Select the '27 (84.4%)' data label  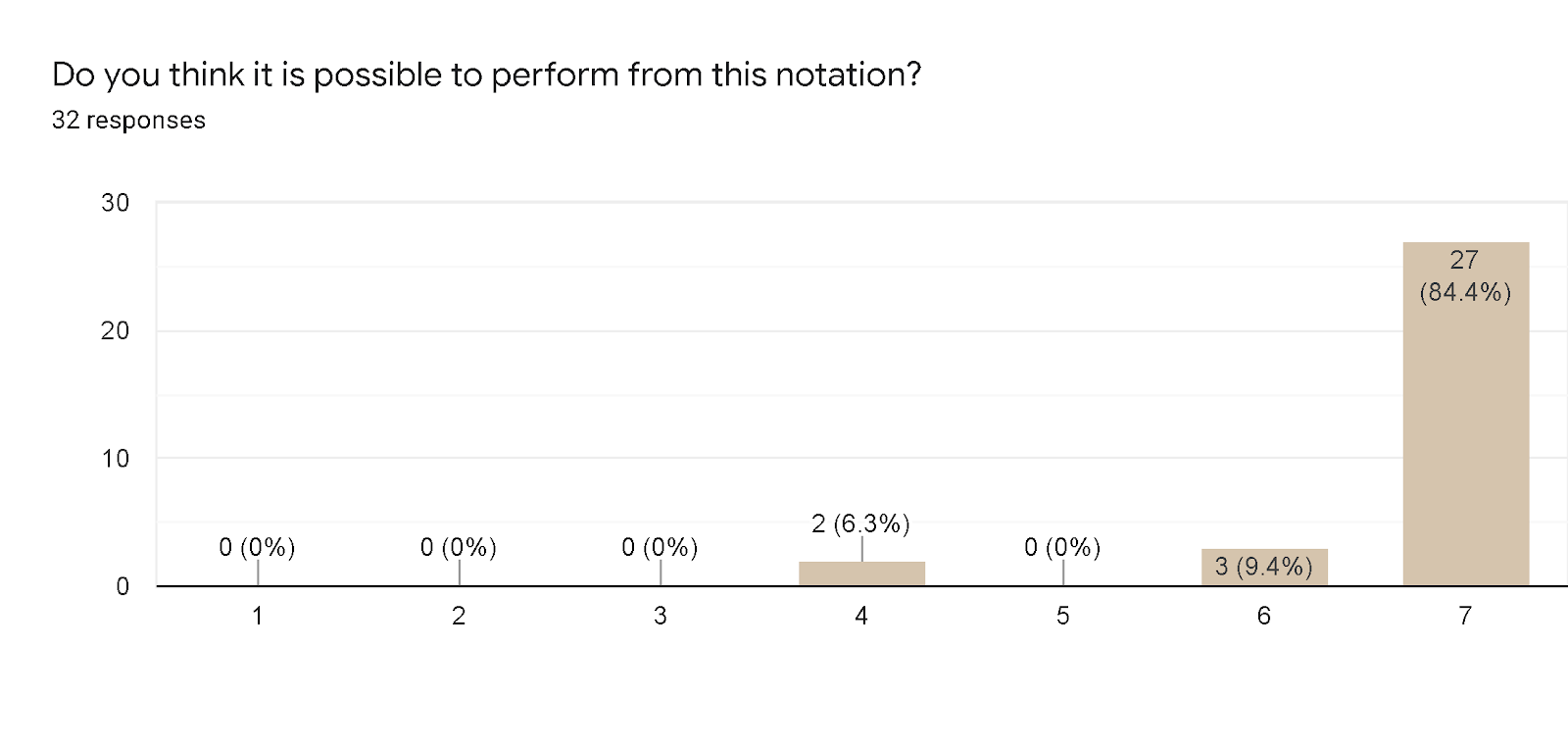click(x=1465, y=275)
